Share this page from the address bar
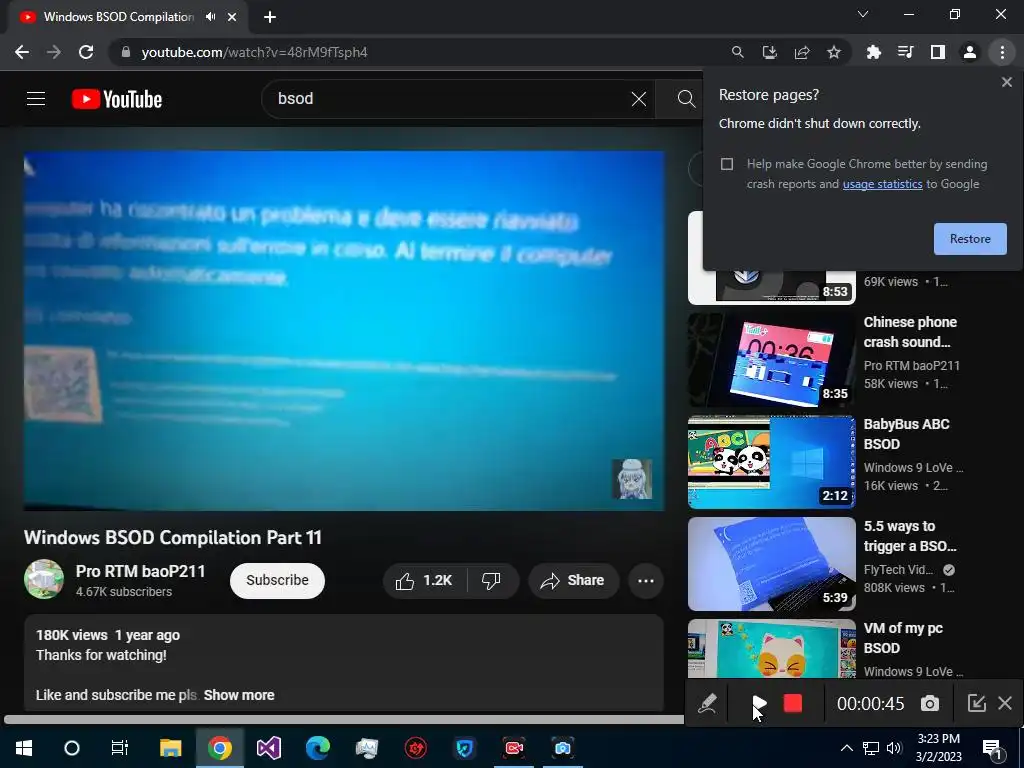The height and width of the screenshot is (768, 1024). pos(801,52)
